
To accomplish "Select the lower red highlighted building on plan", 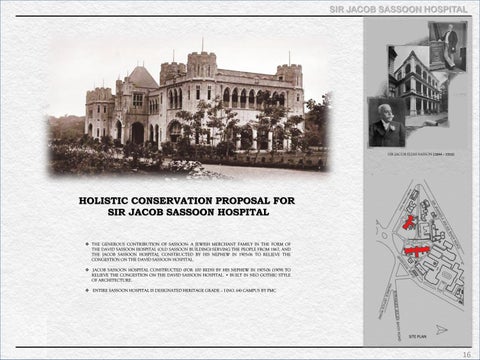I will (x=416, y=251).
